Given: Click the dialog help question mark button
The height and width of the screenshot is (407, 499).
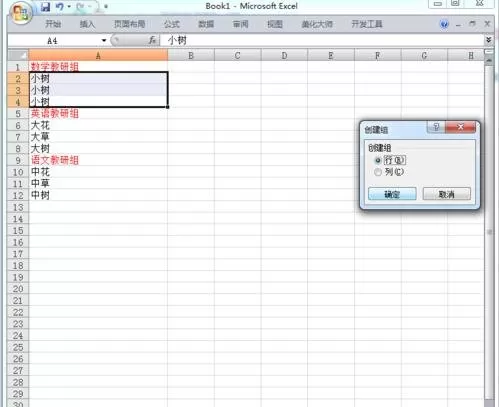Looking at the screenshot, I should click(436, 127).
